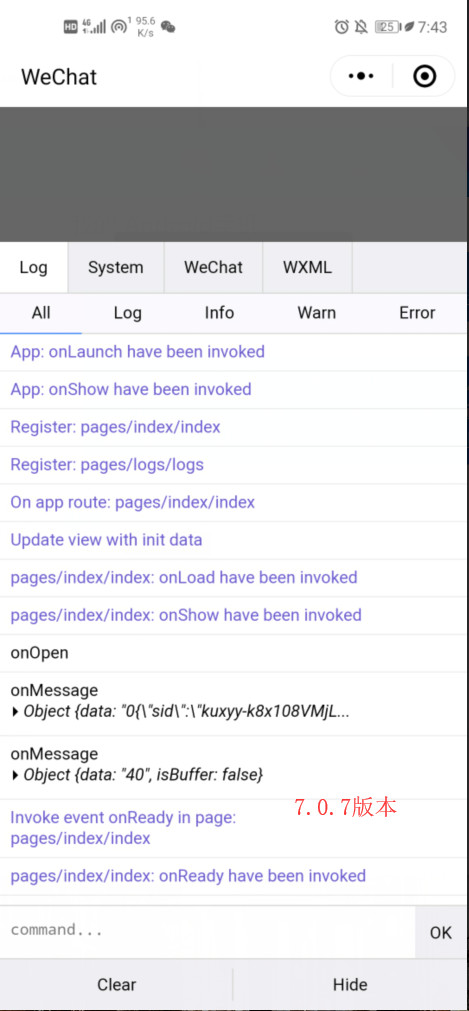Select the WeChat console tab
Viewport: 469px width, 1011px height.
pos(214,267)
